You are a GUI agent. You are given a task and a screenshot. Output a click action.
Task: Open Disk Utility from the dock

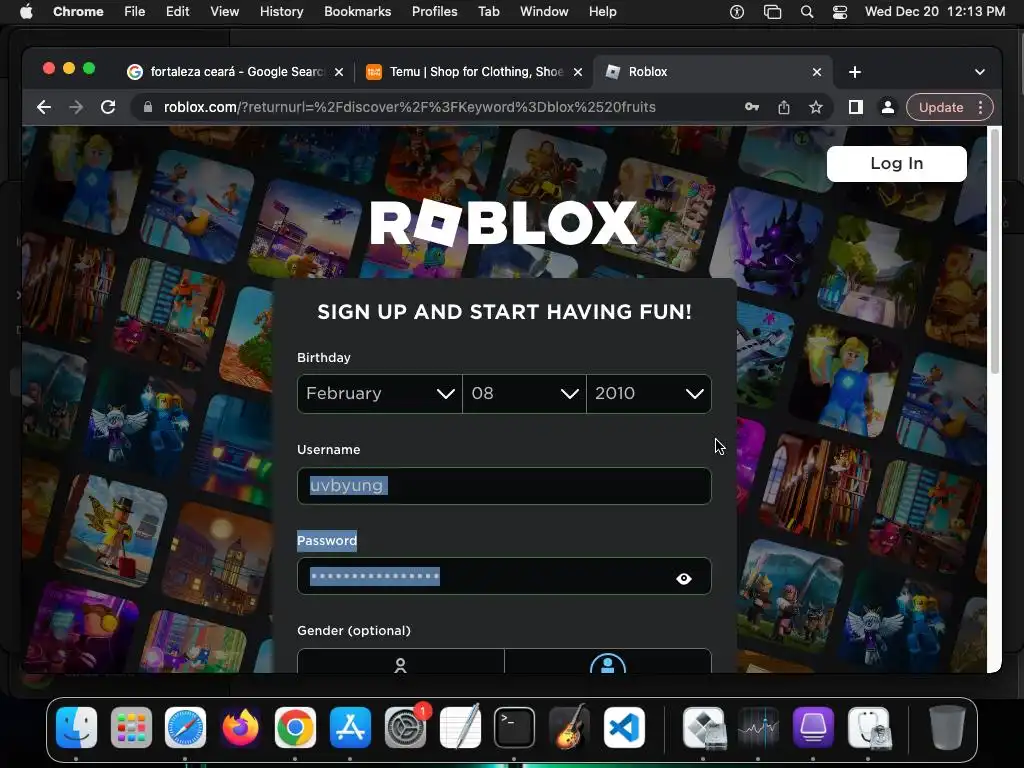coord(869,728)
